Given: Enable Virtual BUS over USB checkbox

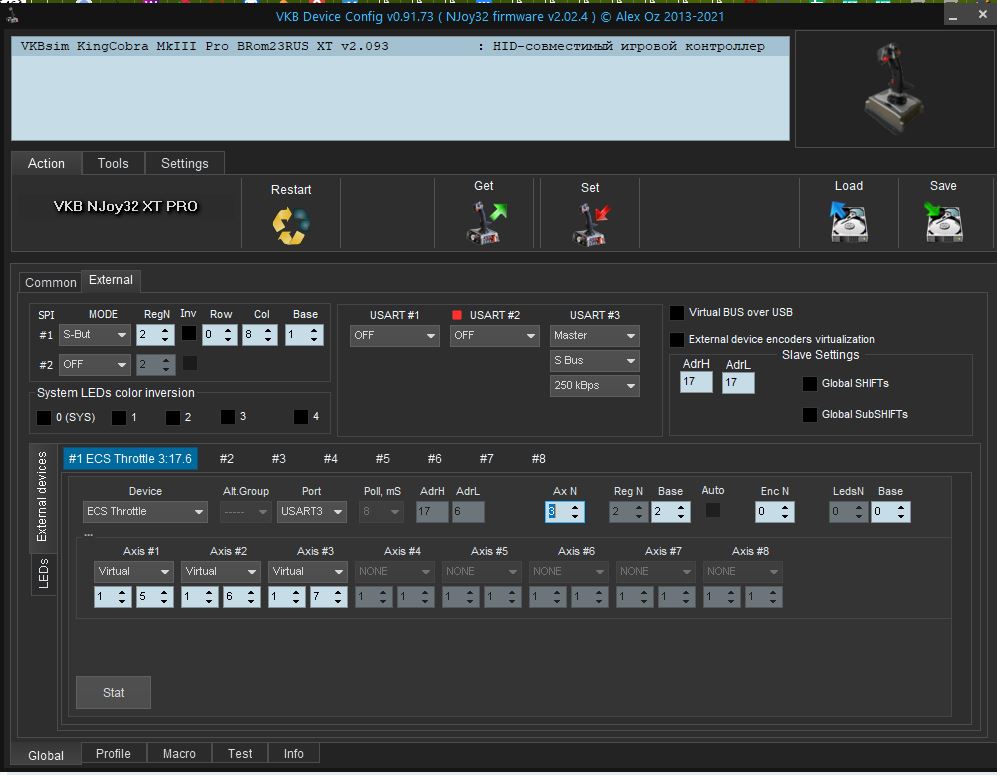Looking at the screenshot, I should tap(677, 313).
